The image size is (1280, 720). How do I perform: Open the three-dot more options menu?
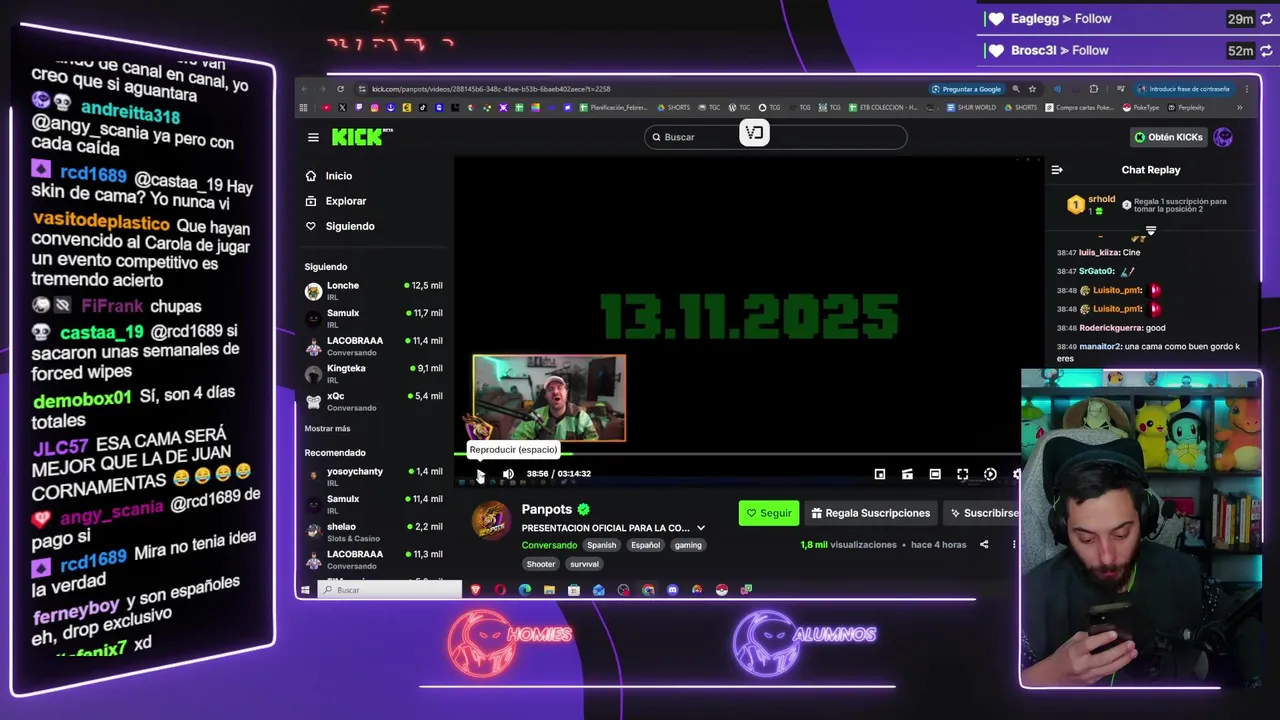click(x=1014, y=545)
